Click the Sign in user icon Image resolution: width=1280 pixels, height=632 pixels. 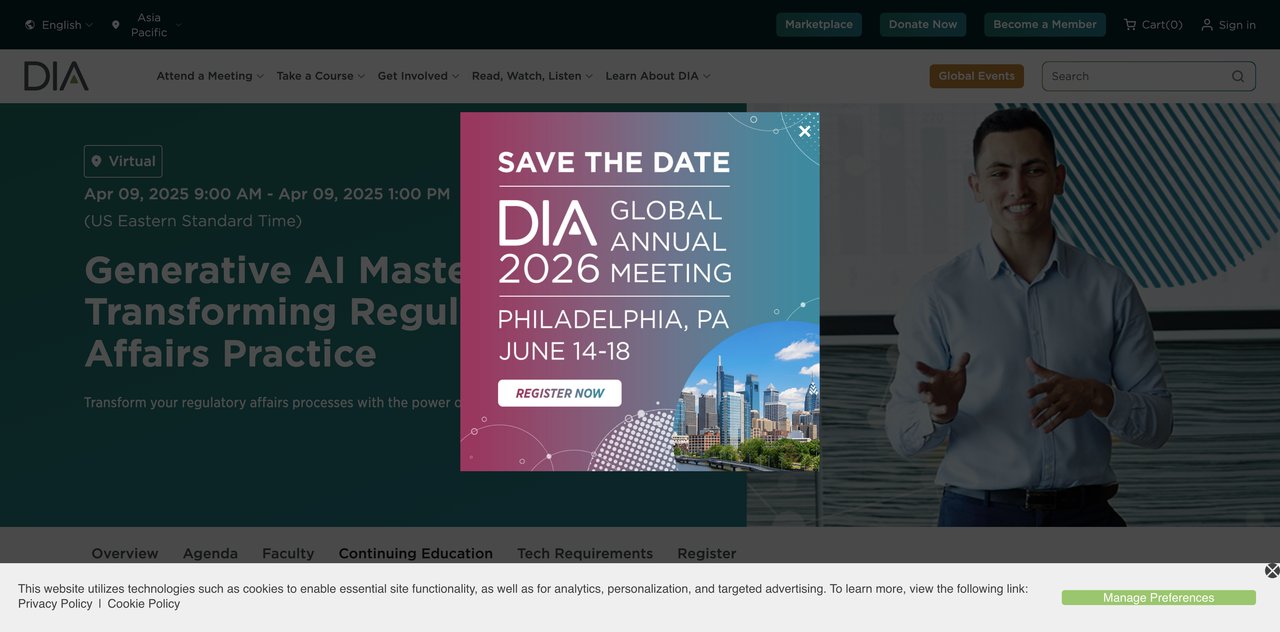pos(1207,25)
